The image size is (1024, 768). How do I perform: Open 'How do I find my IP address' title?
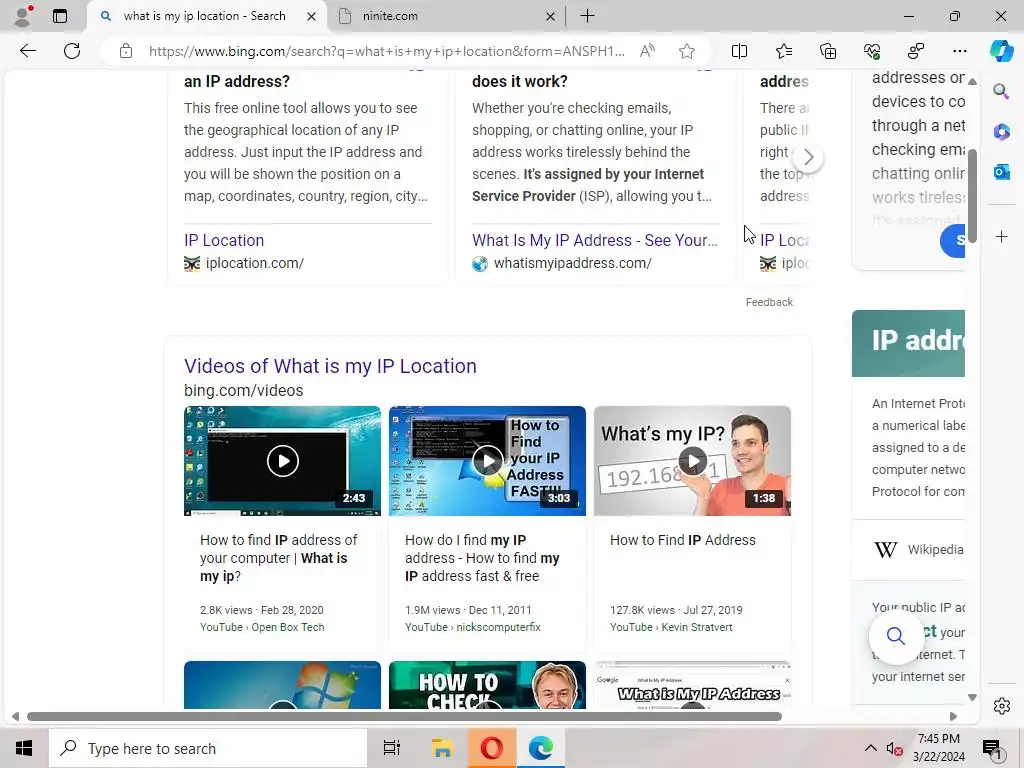point(483,558)
